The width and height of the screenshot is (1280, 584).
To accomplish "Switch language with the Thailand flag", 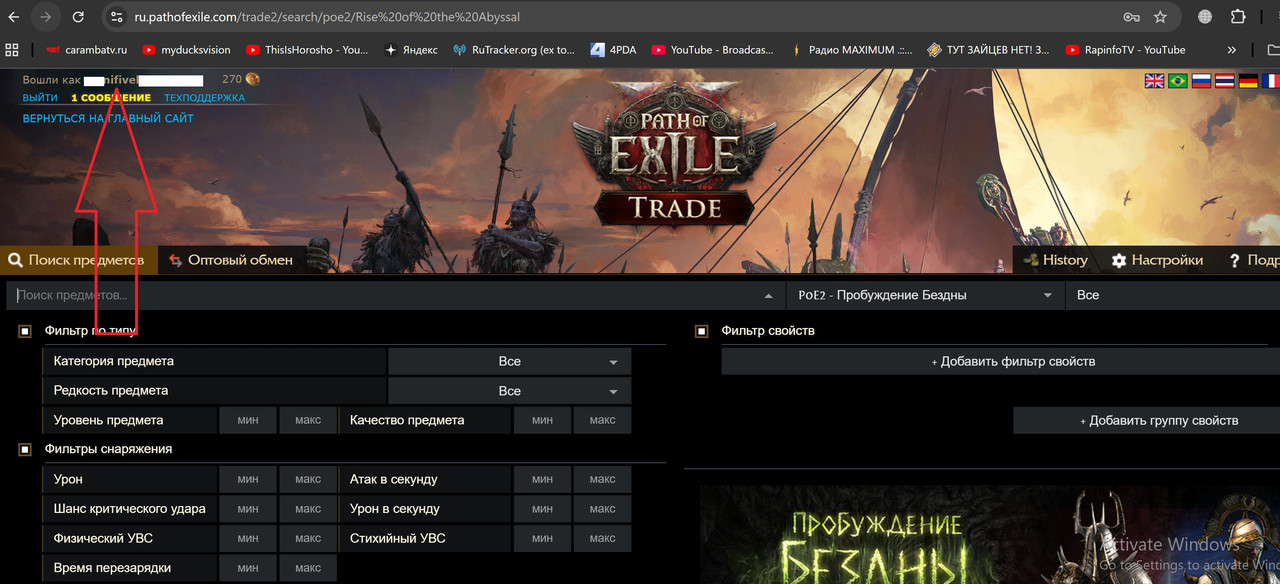I will (1224, 81).
